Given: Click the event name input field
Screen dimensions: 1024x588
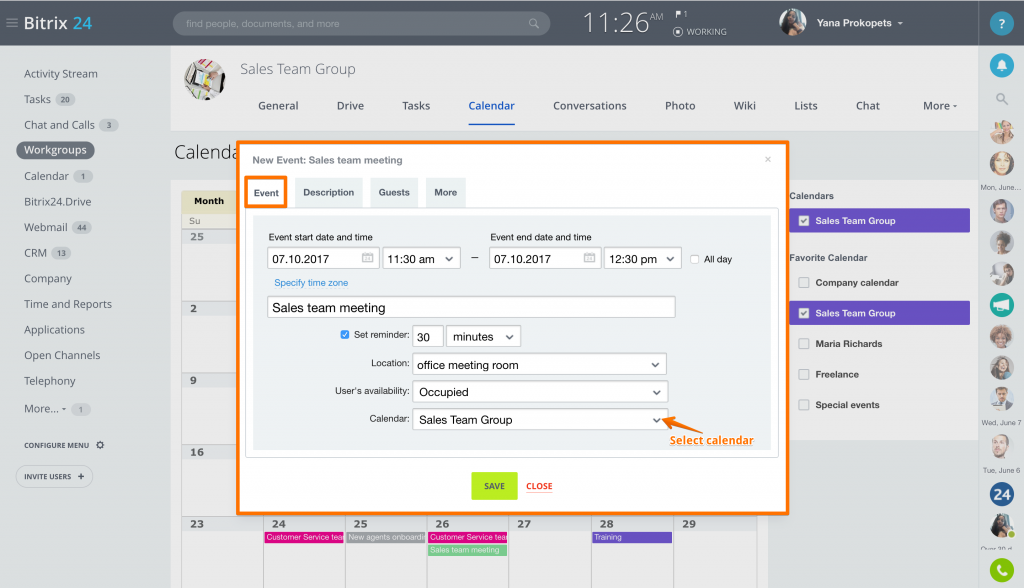Looking at the screenshot, I should click(x=471, y=307).
